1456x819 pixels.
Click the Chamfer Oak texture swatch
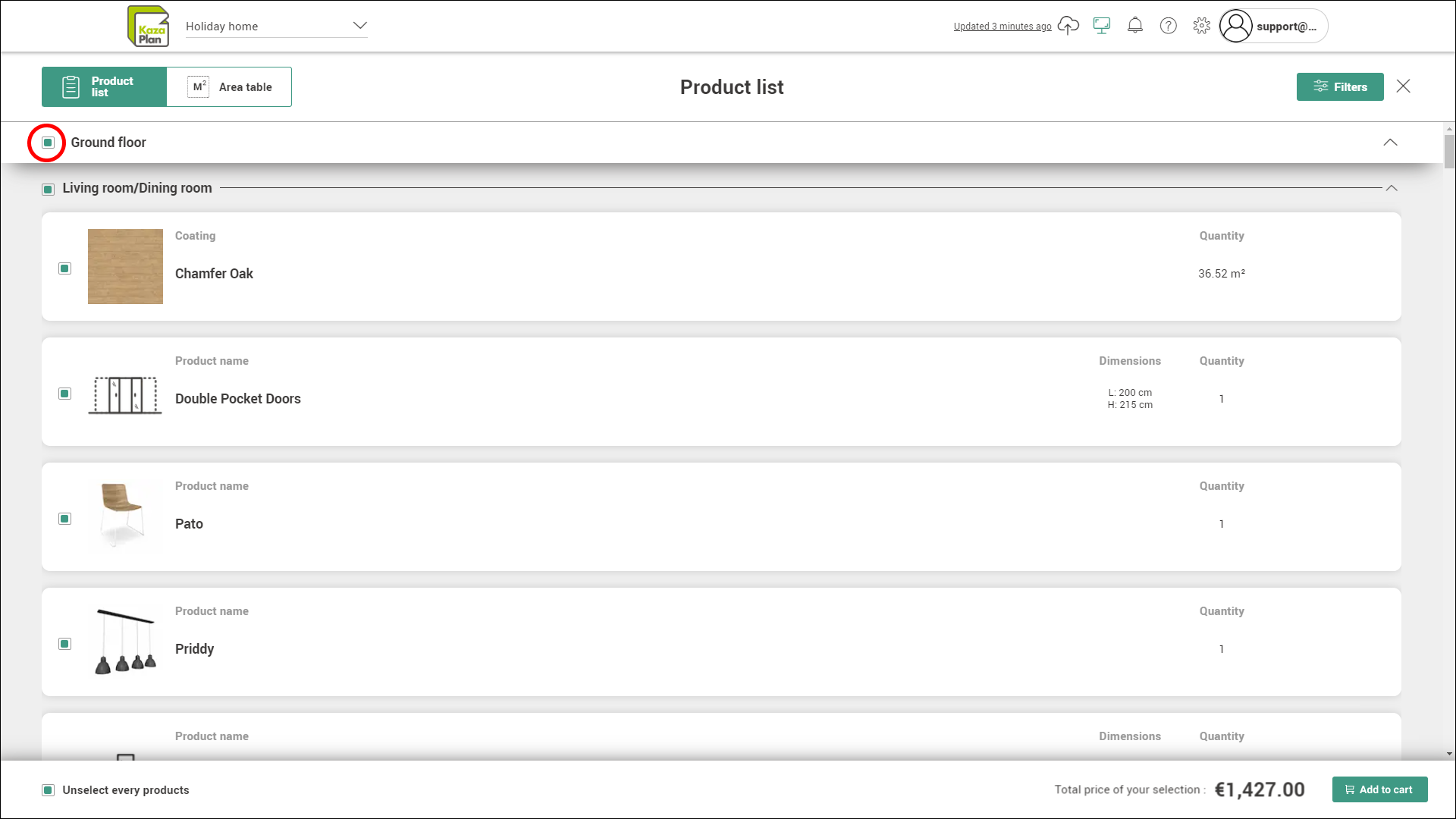(125, 266)
